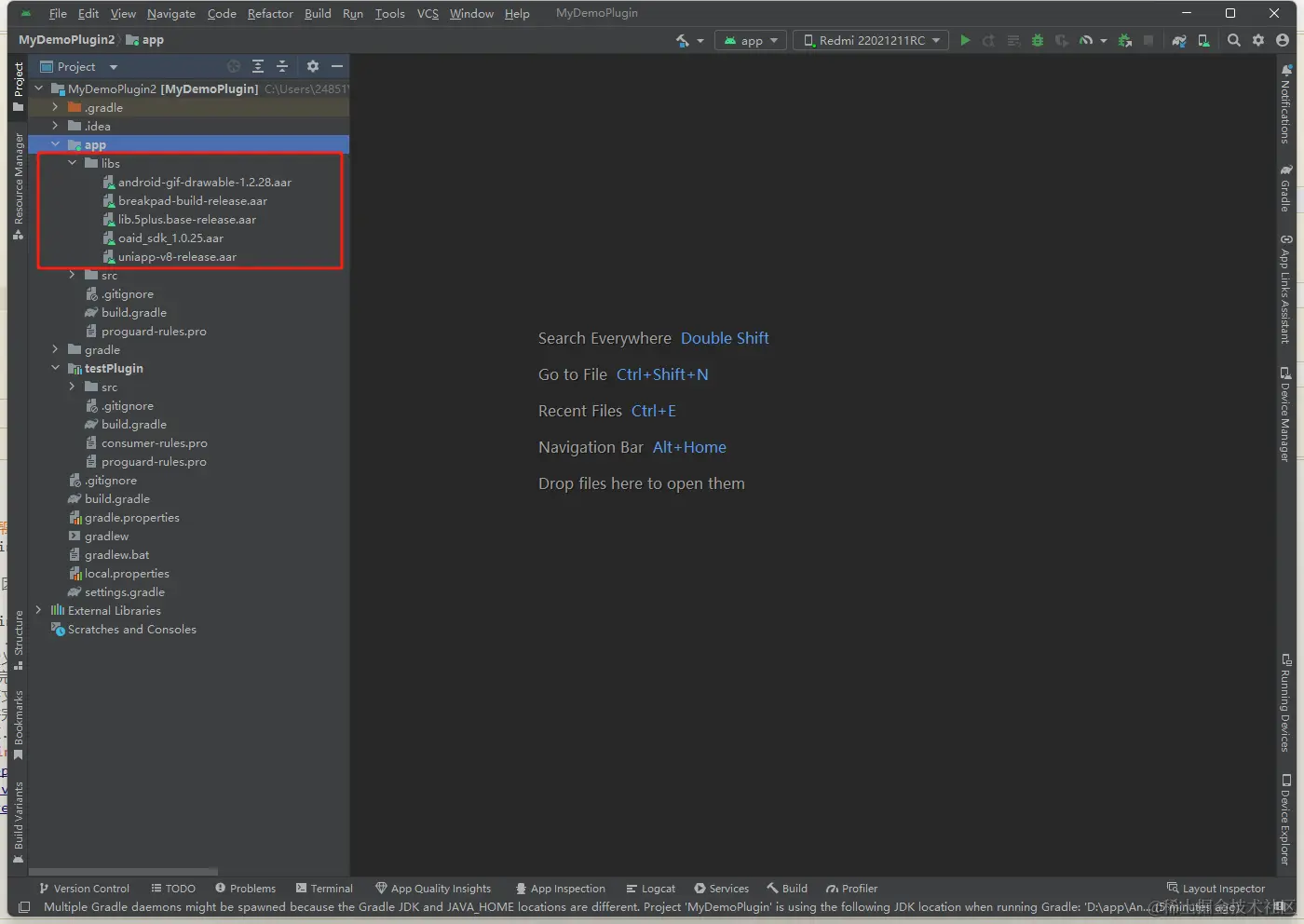Screen dimensions: 1304x924
Task: Open the dropdown arrow beside the Profile icon
Action: [1104, 41]
